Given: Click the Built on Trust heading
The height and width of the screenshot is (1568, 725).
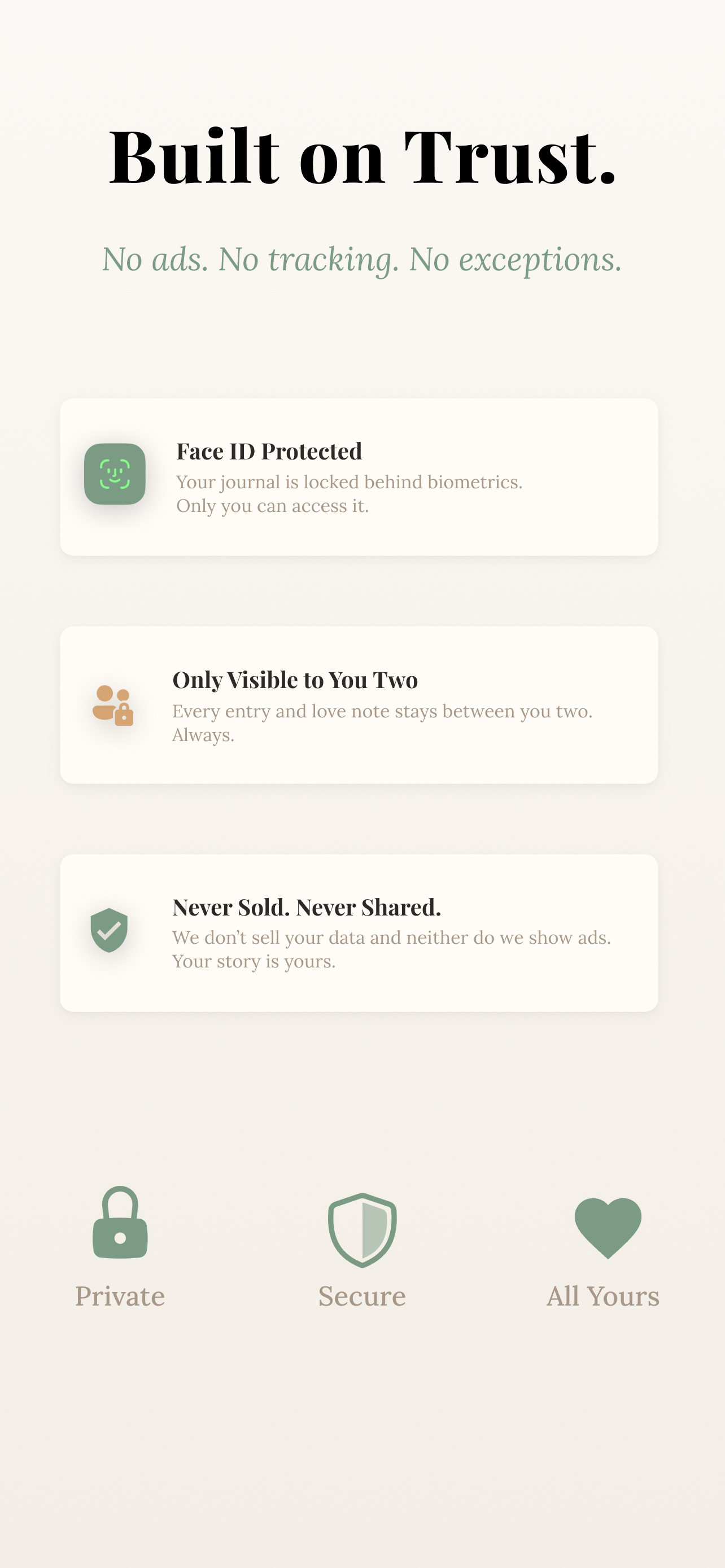Looking at the screenshot, I should (x=361, y=156).
